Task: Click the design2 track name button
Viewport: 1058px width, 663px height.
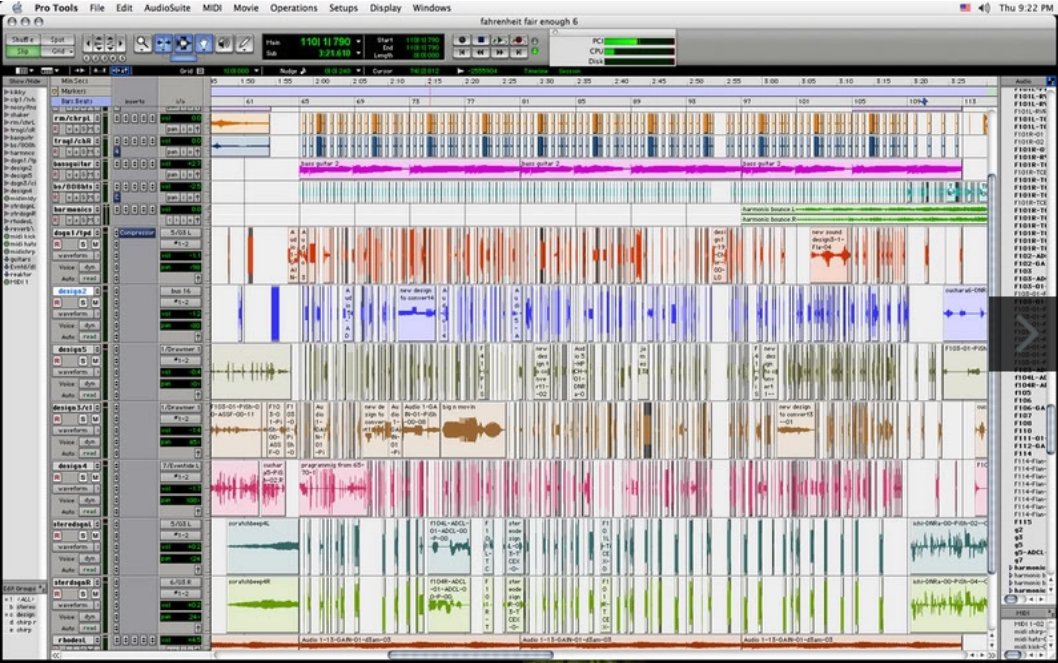Action: tap(73, 291)
